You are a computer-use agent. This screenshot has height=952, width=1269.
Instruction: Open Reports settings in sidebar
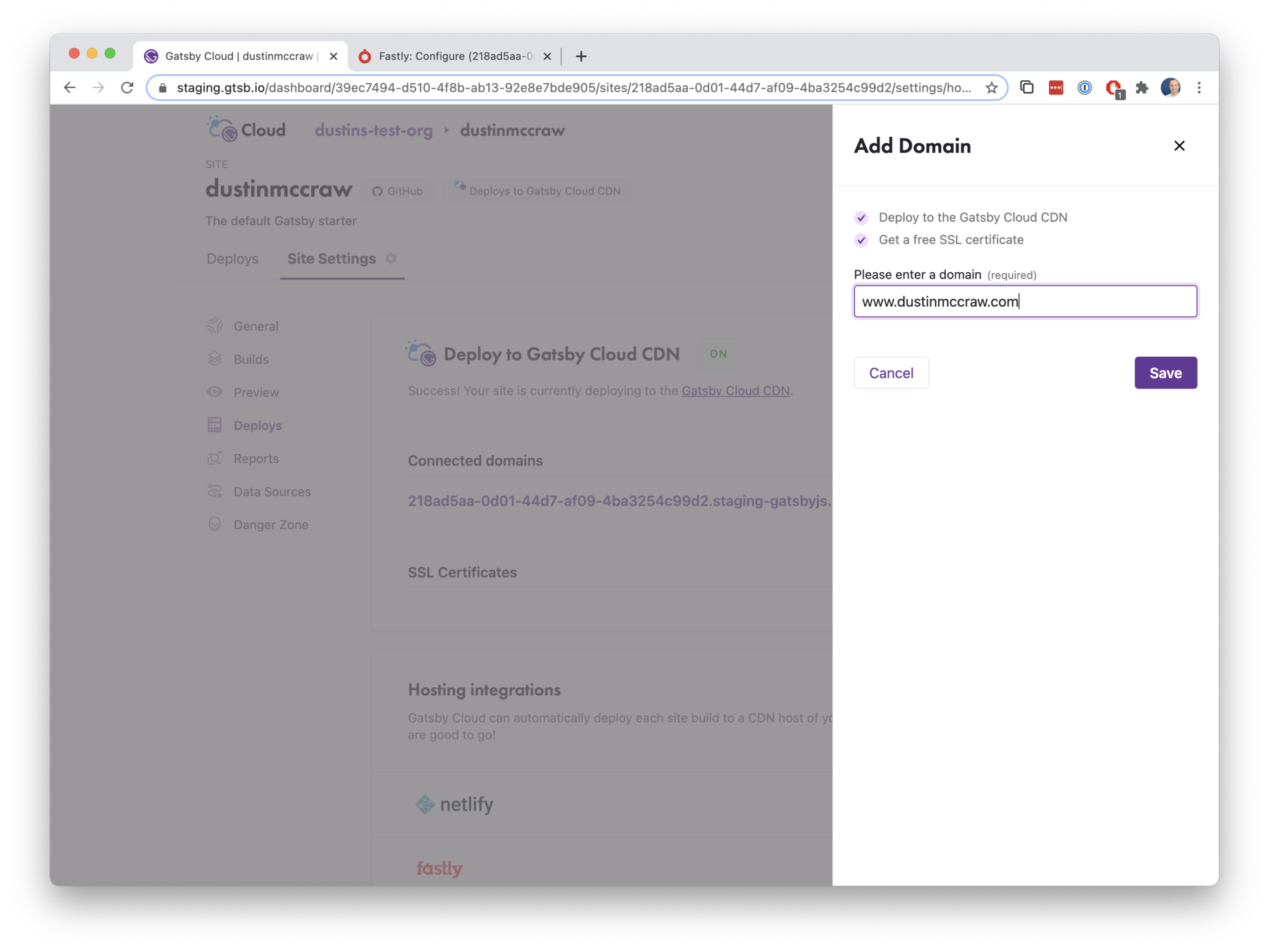point(256,459)
